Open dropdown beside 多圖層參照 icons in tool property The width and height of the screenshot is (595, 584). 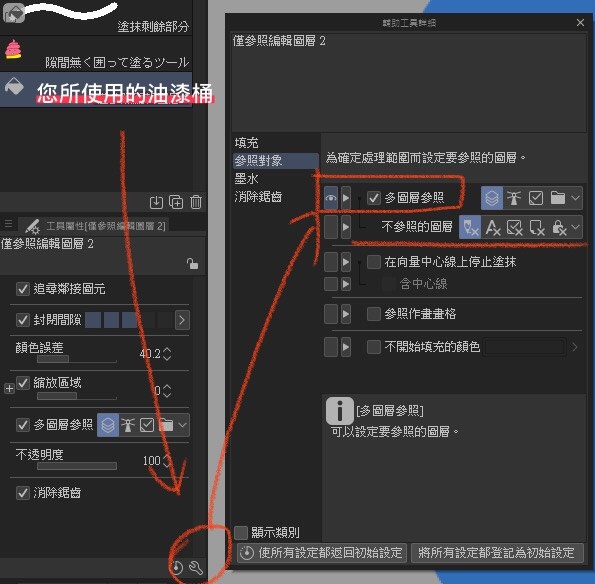(183, 425)
